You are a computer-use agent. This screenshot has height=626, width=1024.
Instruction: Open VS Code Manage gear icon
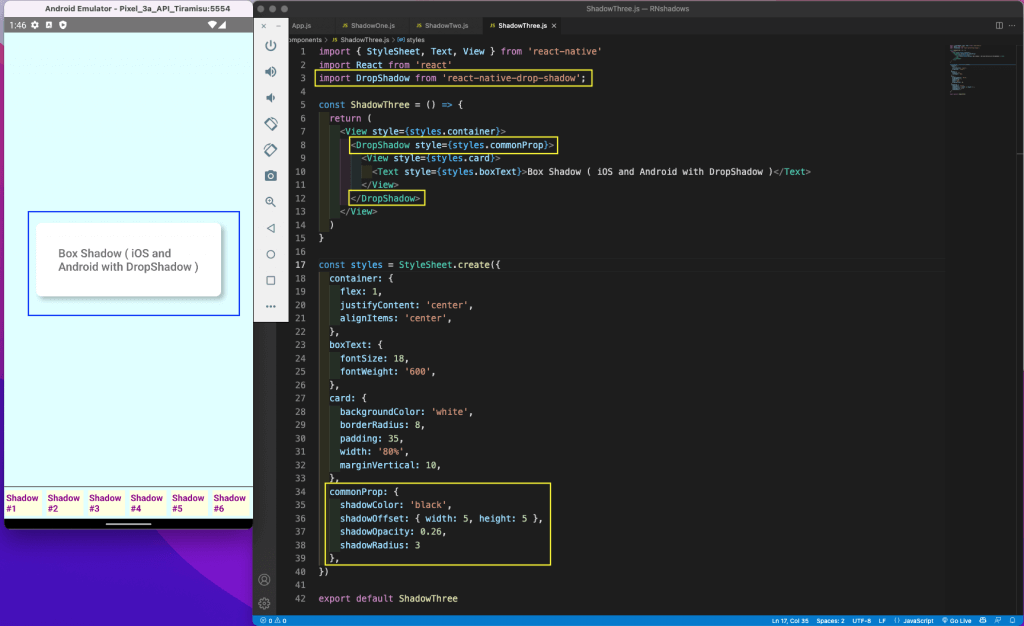click(x=264, y=603)
